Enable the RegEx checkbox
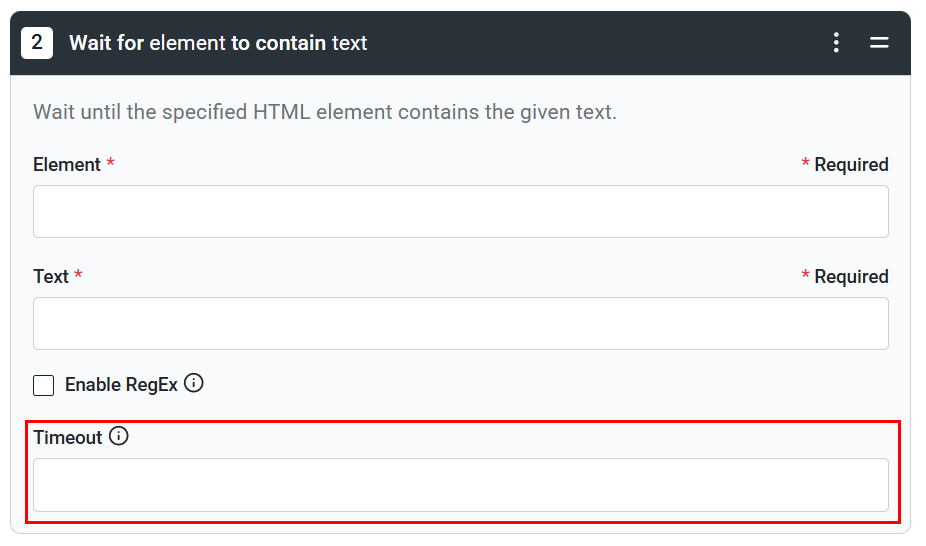This screenshot has height=546, width=926. pyautogui.click(x=43, y=385)
